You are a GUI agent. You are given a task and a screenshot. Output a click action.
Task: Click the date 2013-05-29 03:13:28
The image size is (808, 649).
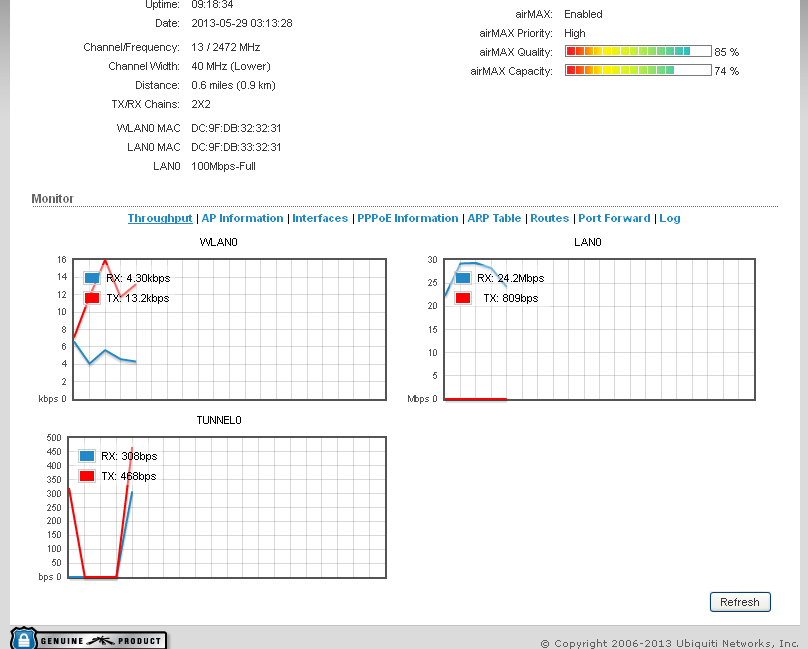pos(242,24)
